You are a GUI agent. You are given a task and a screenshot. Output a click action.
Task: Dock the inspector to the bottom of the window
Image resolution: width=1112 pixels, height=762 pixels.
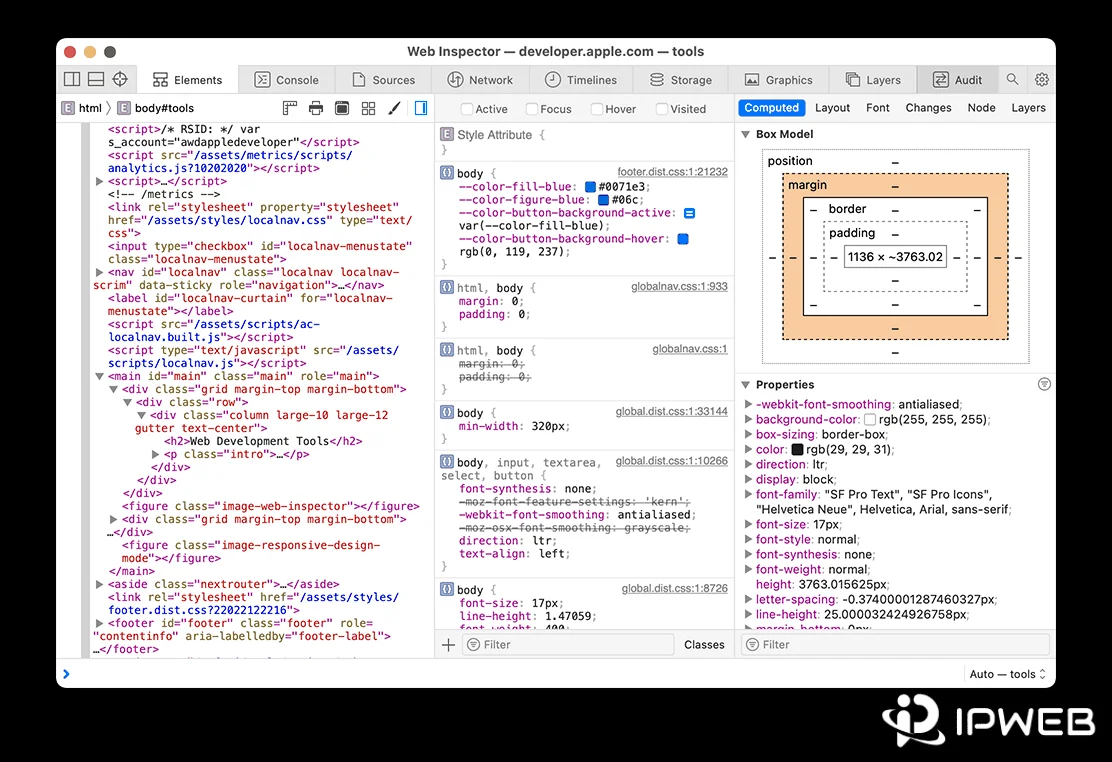[96, 79]
